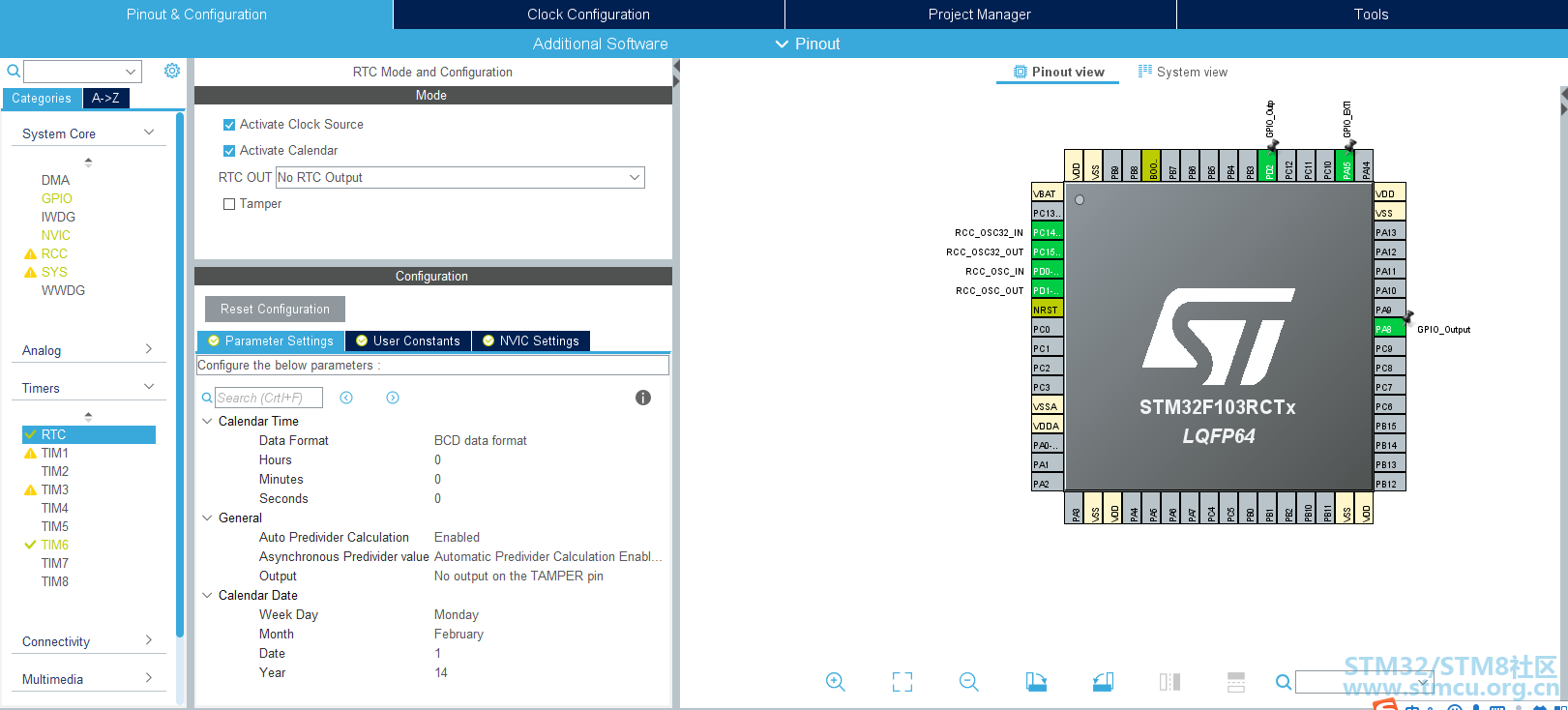The image size is (1568, 710).
Task: Select the green PD2 pin on chip
Action: 1269,165
